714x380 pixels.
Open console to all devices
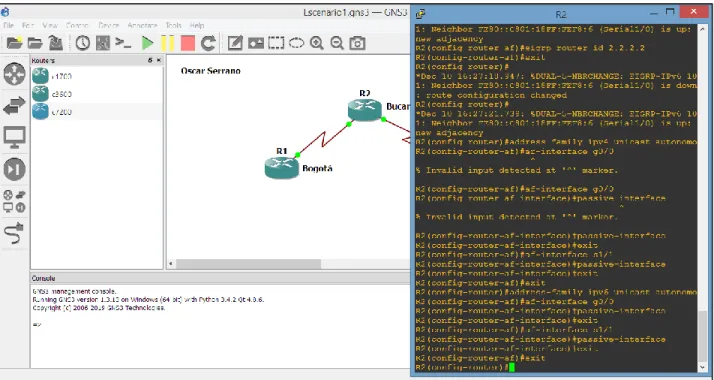tap(123, 43)
